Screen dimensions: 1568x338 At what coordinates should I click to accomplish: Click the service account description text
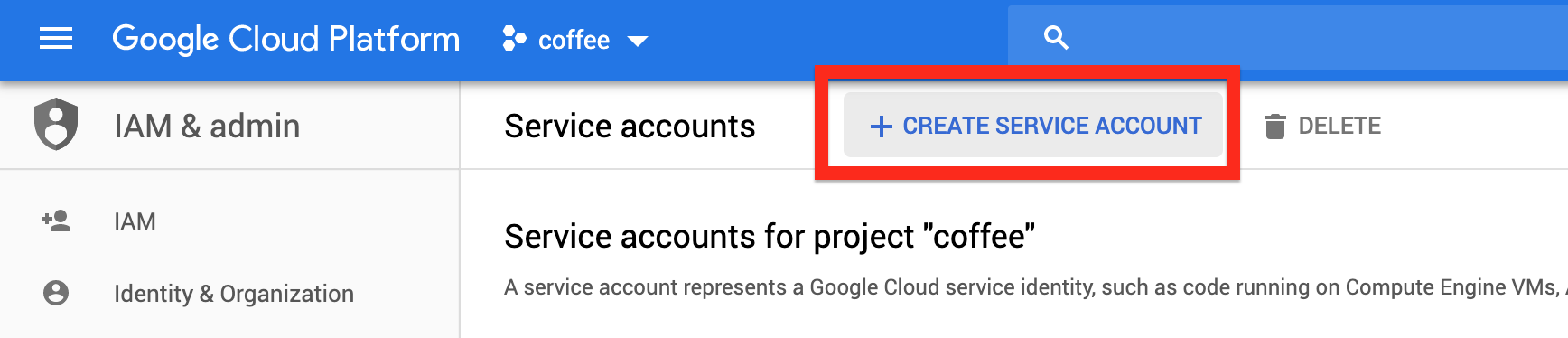click(1035, 287)
